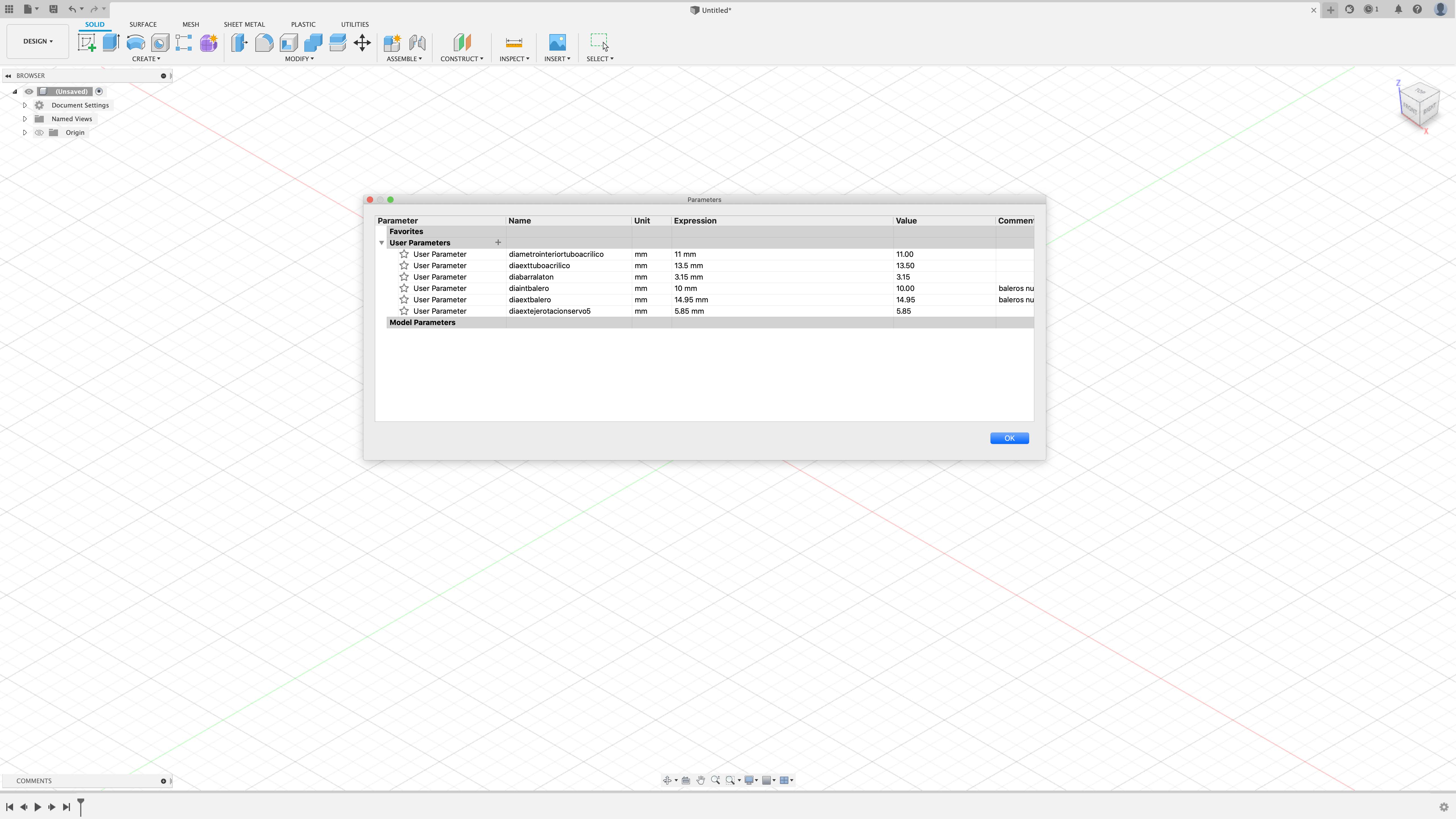Click the Move/Copy arrows icon
Viewport: 1456px width, 819px height.
(362, 43)
